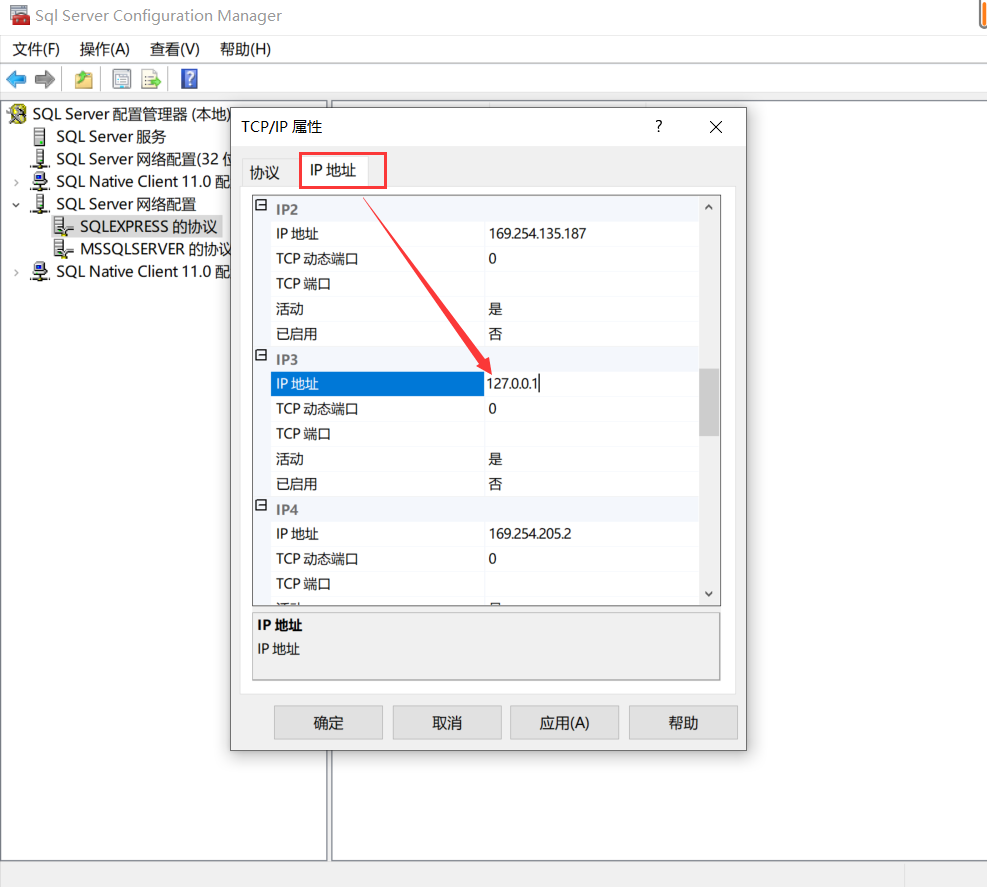Collapse the IP4 section

(x=261, y=506)
